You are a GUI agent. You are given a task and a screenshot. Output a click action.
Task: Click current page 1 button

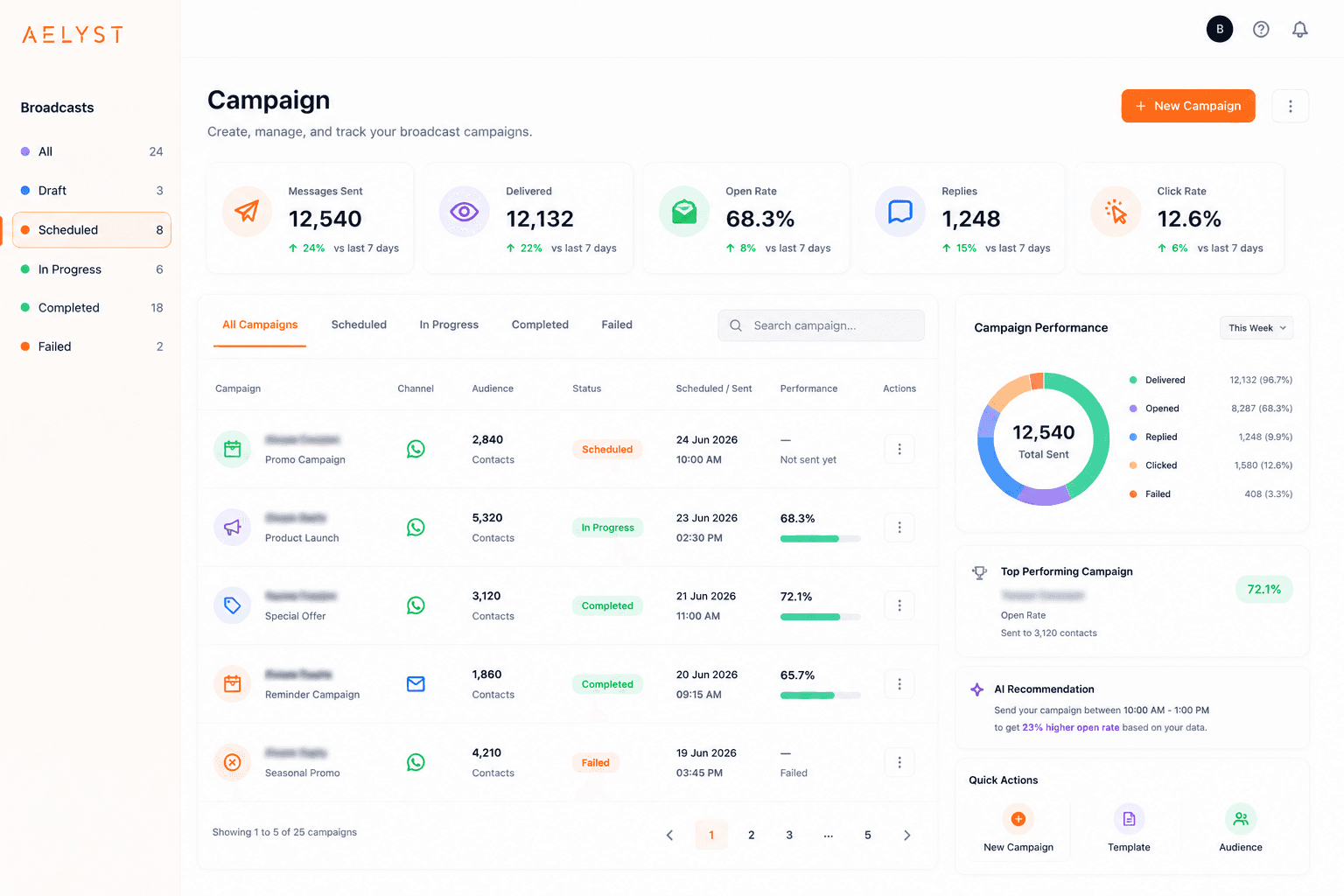point(711,836)
